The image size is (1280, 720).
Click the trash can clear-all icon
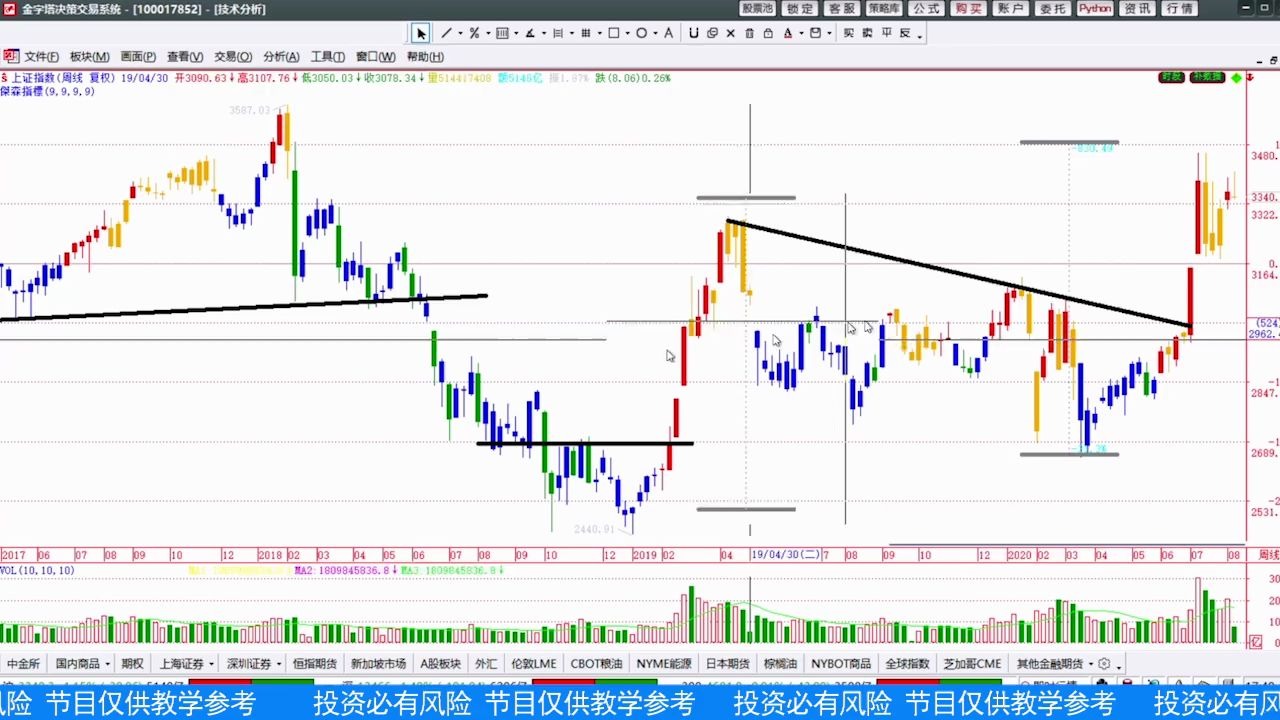(x=749, y=33)
